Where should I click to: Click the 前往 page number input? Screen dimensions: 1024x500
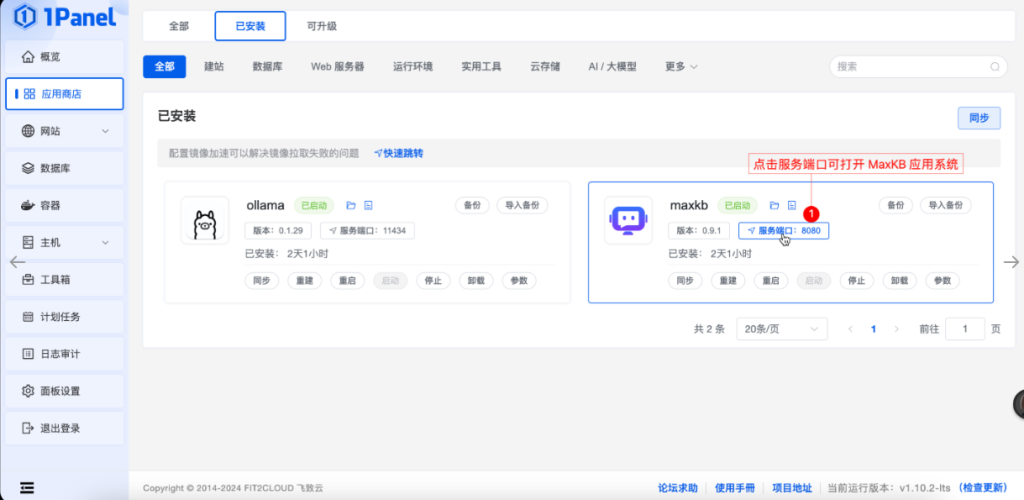click(965, 329)
